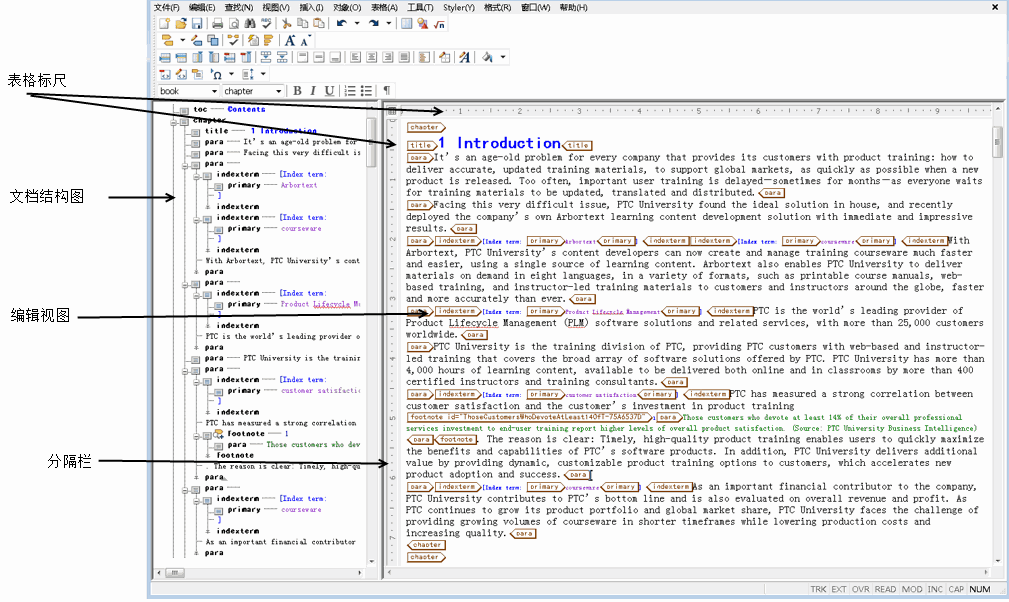Click the insert markup tag icon
This screenshot has height=602, width=1009.
[167, 40]
